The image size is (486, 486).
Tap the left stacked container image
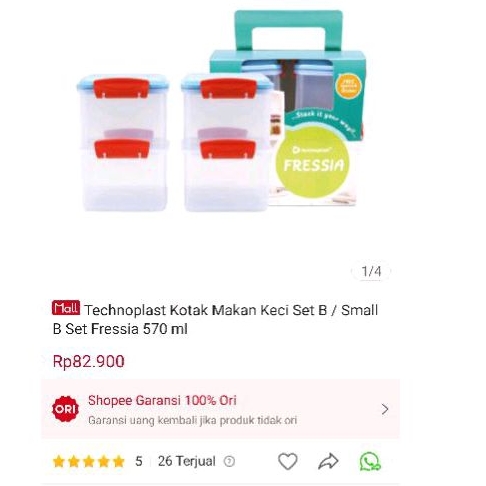tap(123, 143)
